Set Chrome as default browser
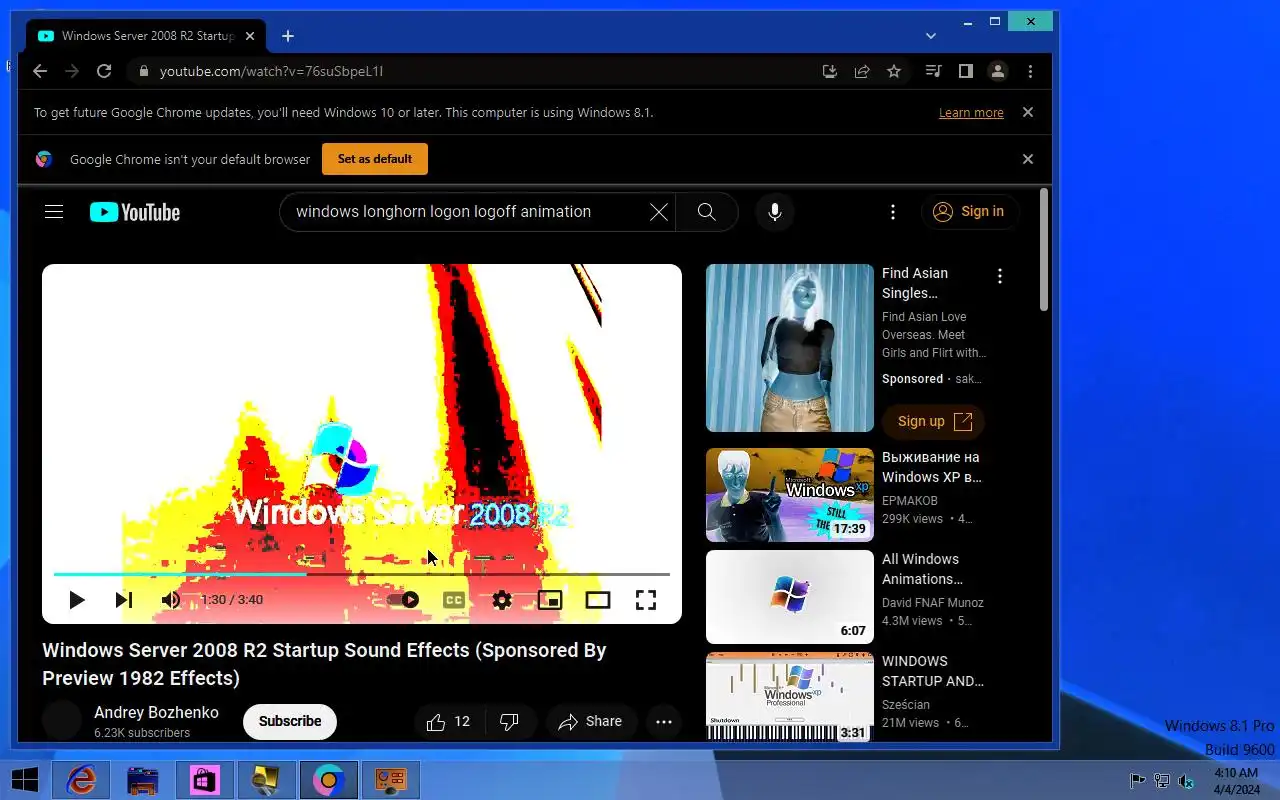1280x800 pixels. coord(375,159)
